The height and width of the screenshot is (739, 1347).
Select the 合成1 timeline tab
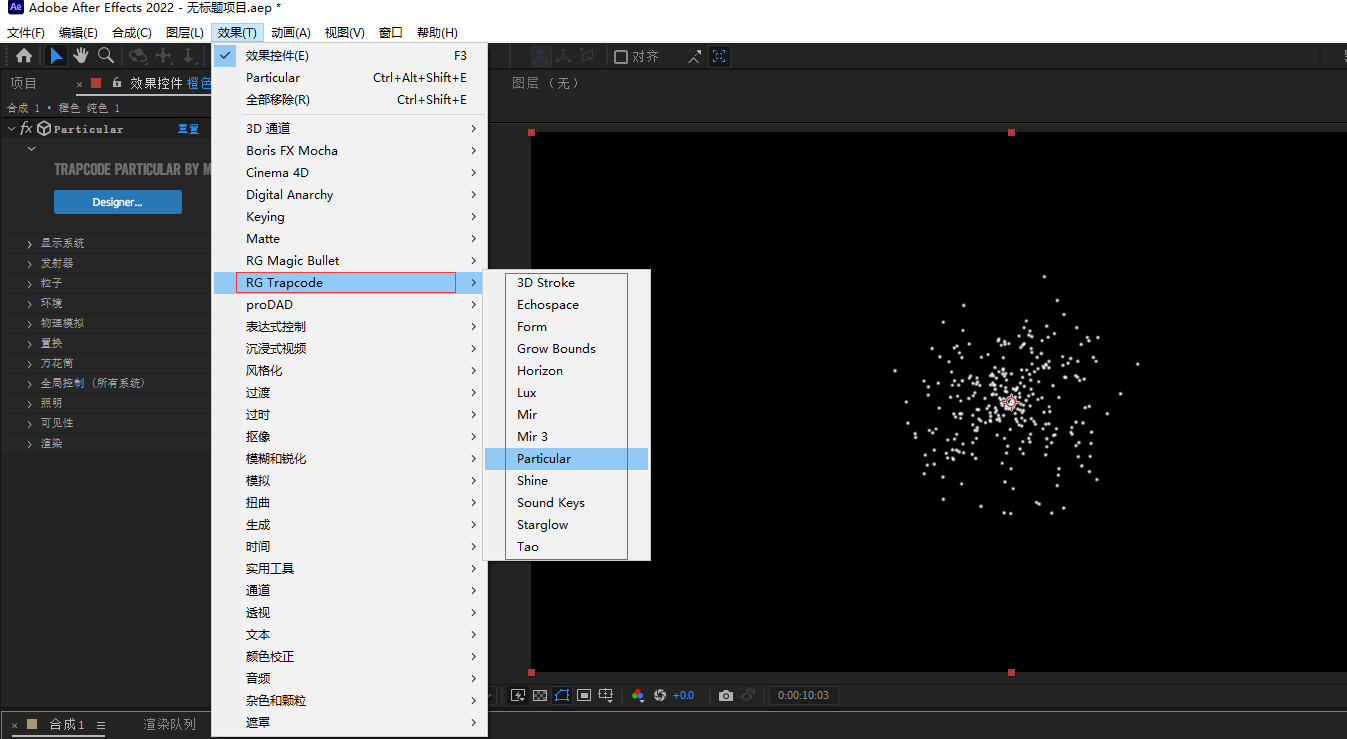(x=67, y=724)
